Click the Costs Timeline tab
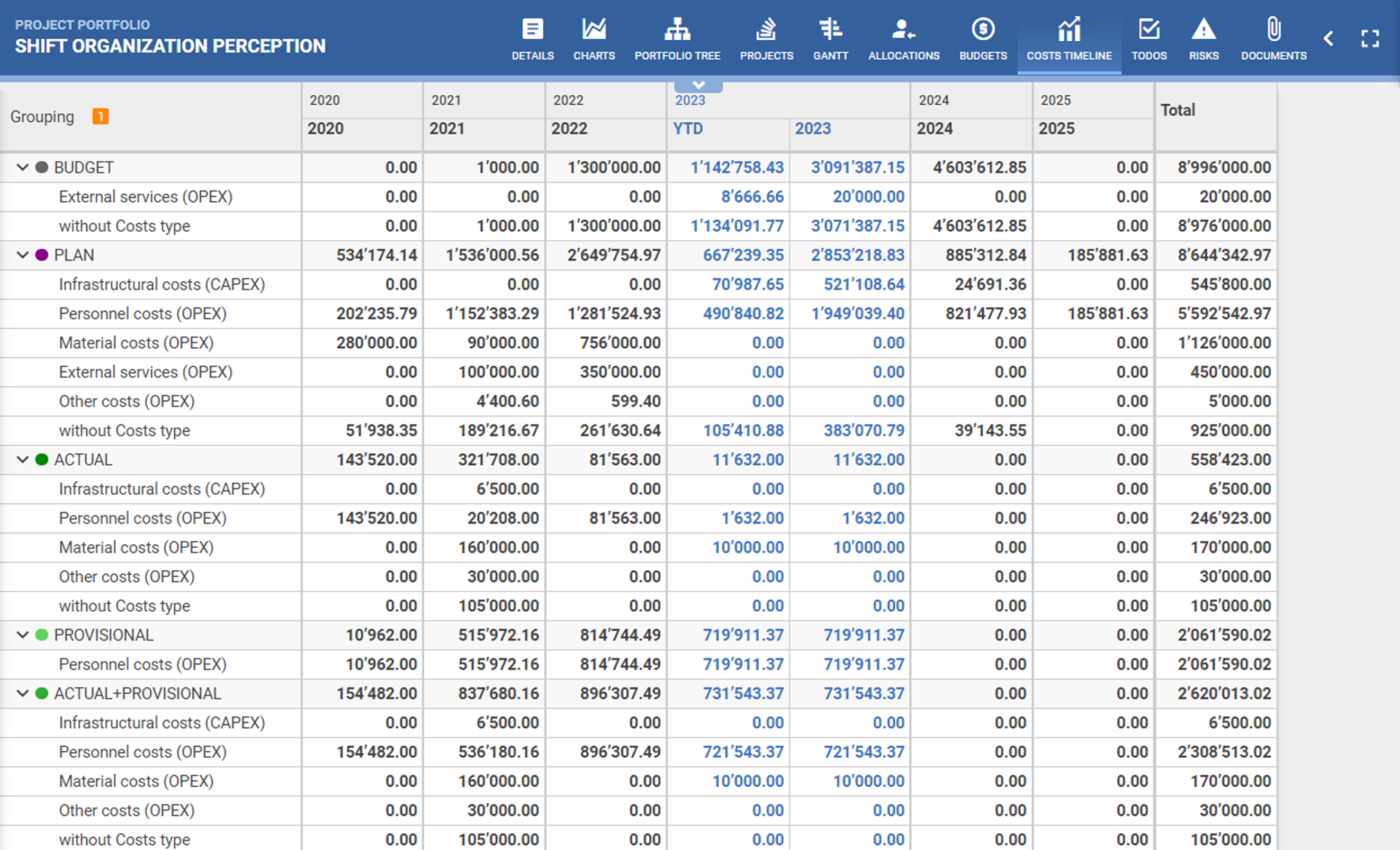 click(1069, 39)
